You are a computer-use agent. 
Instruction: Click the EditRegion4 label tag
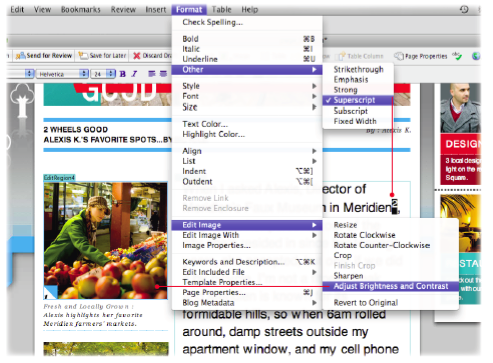click(x=59, y=178)
